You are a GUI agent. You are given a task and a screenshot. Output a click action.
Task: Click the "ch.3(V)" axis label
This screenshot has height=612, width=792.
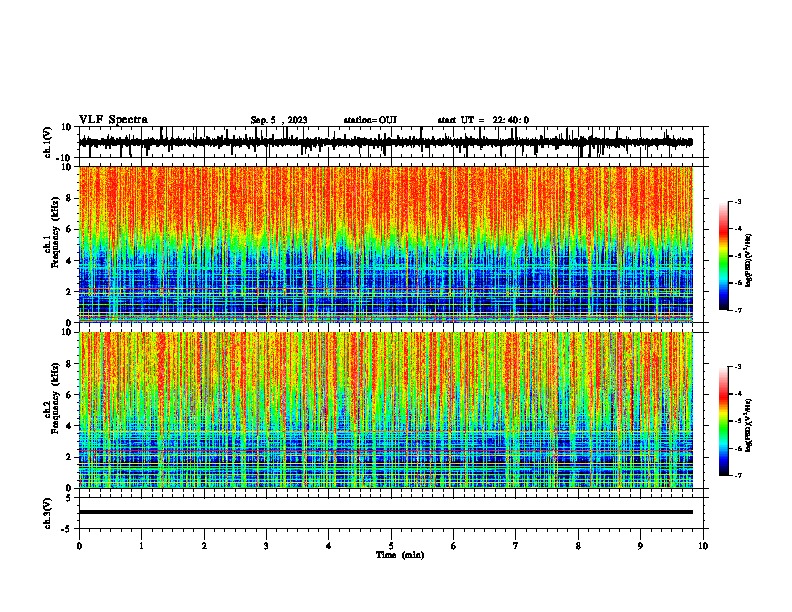point(48,513)
